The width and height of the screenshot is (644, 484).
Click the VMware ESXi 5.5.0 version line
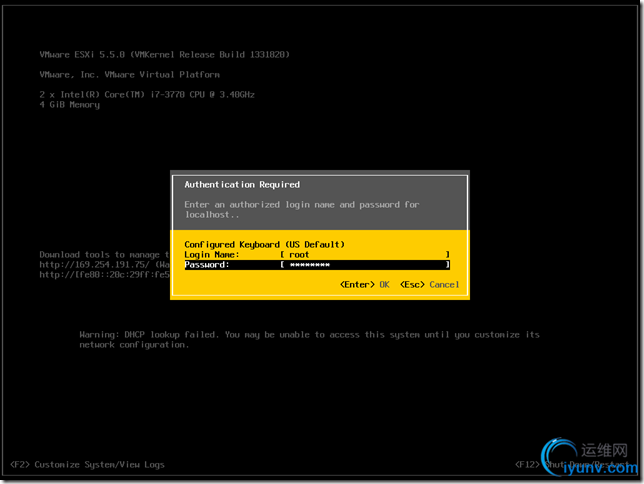point(165,55)
